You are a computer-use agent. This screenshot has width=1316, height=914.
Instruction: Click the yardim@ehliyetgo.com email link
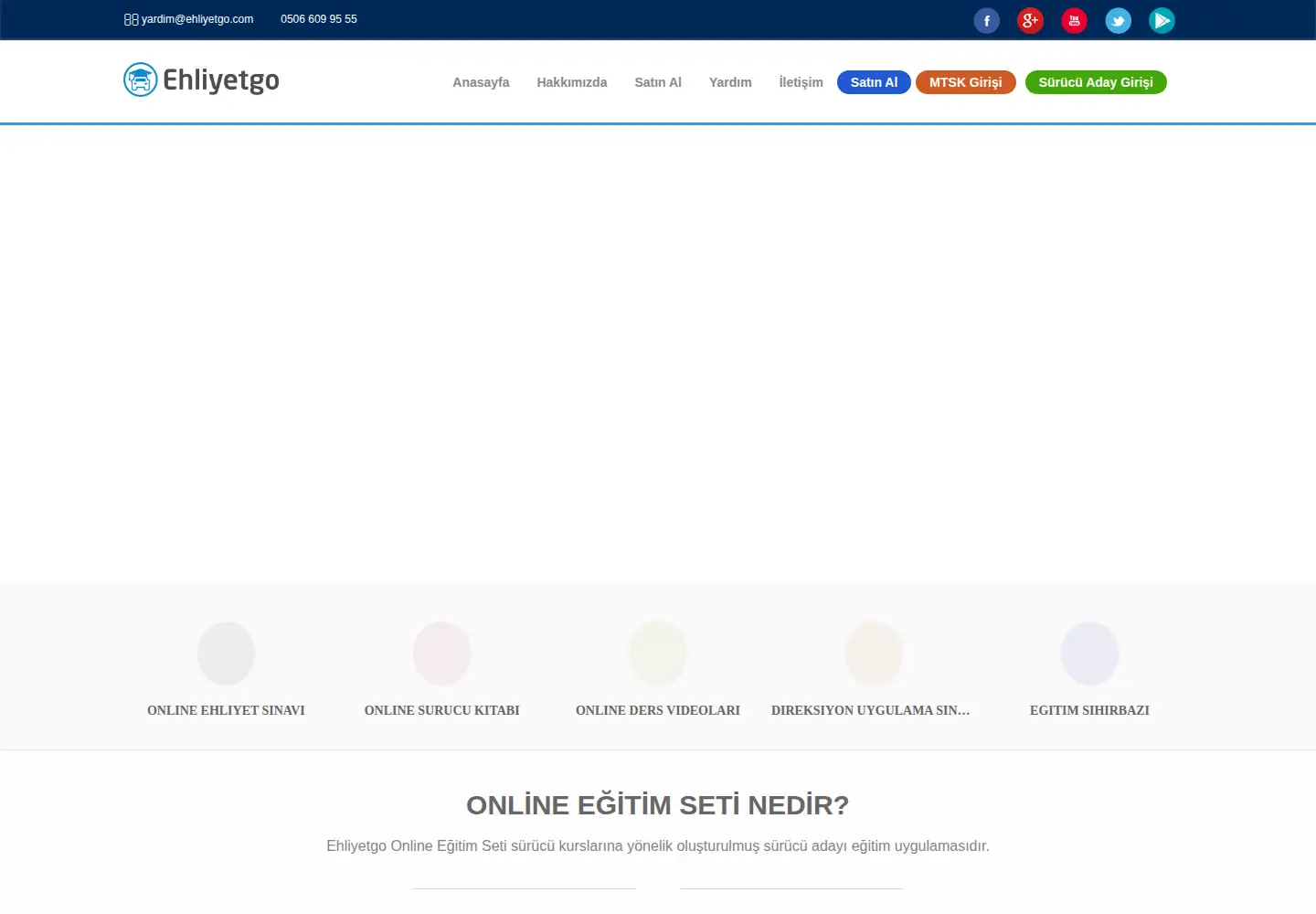tap(197, 19)
